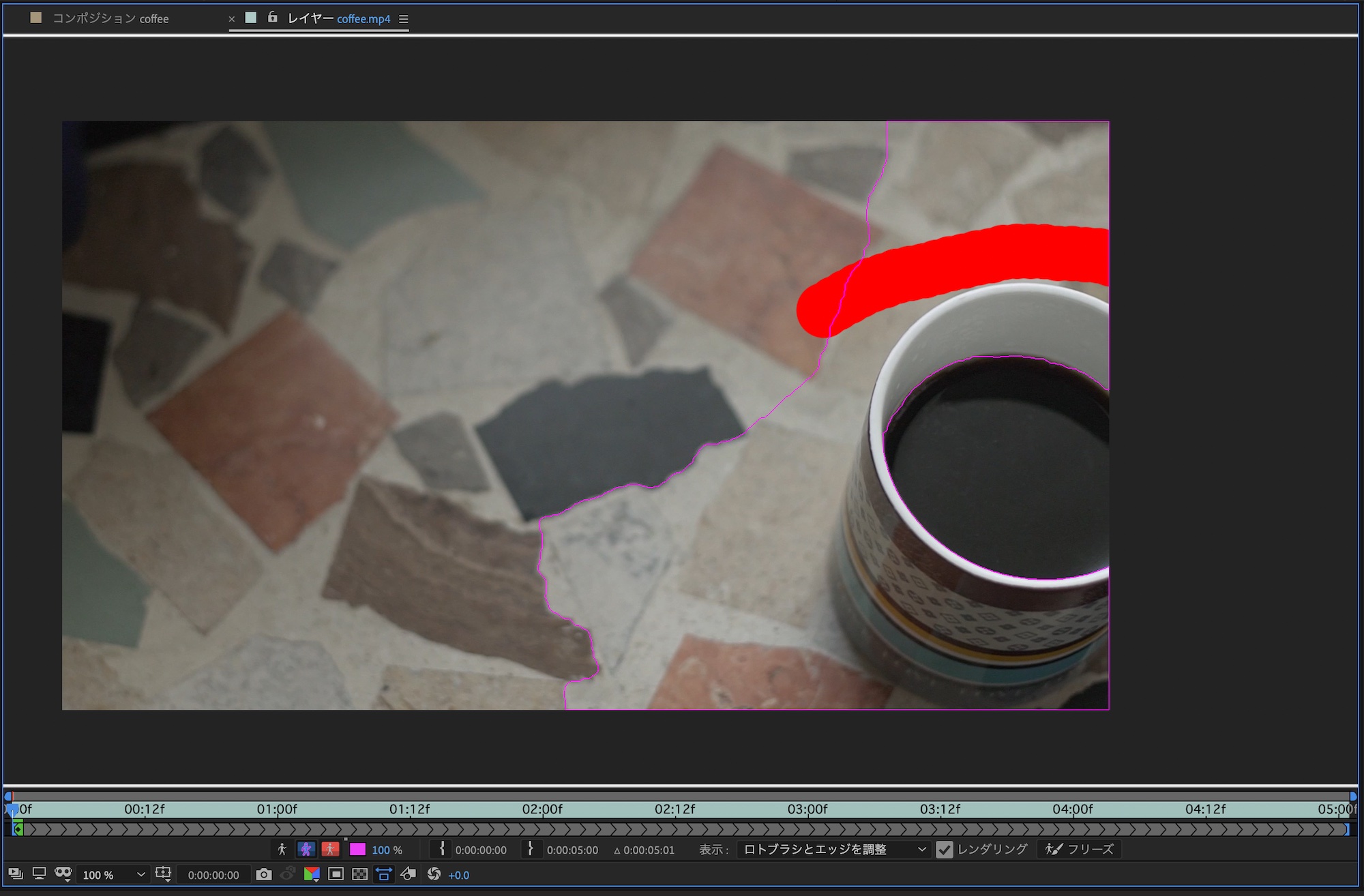This screenshot has width=1364, height=896.
Task: Open the show channel RGB color icon
Action: tap(312, 875)
